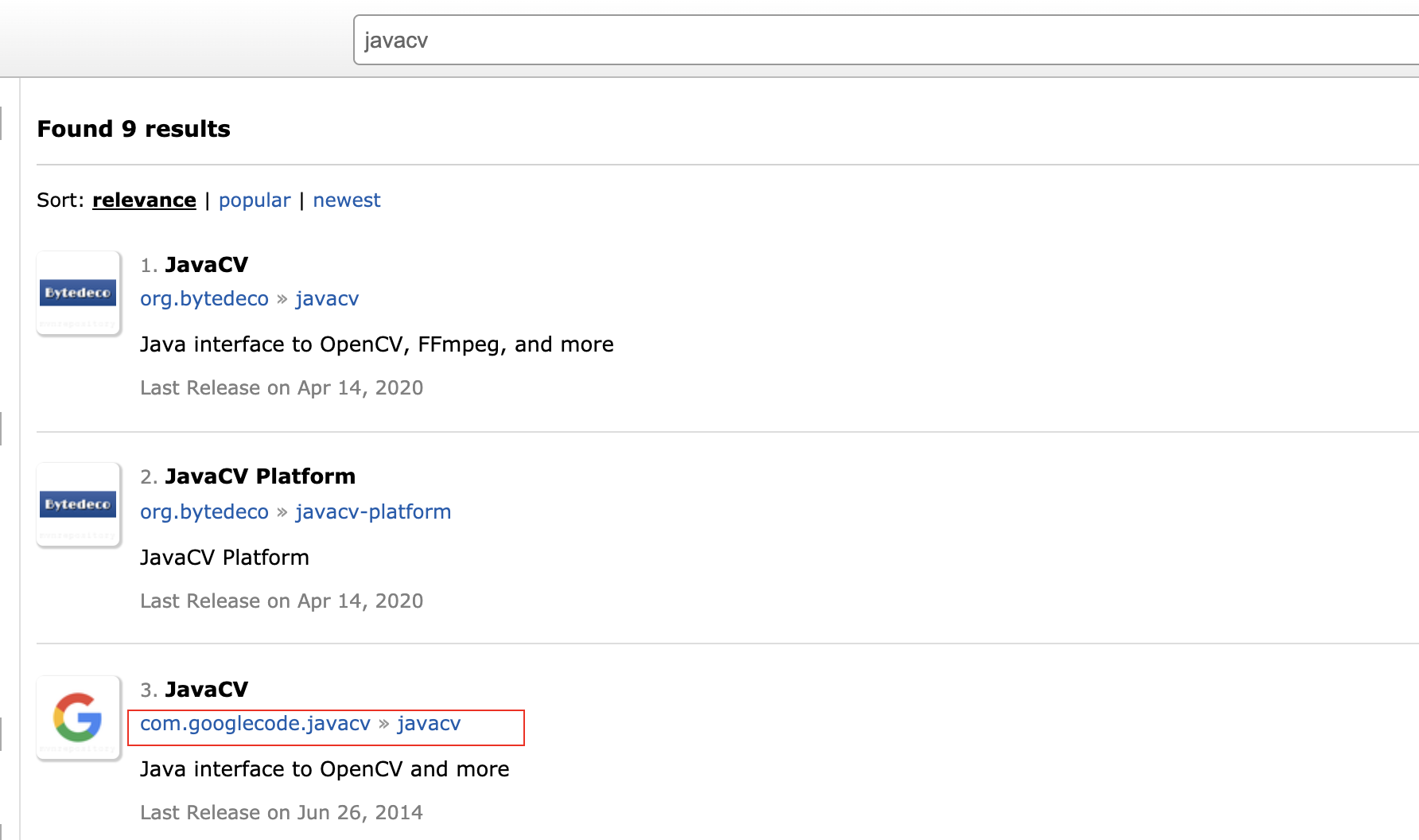Open javacv artifact link under com.googlecode.javacv
Viewport: 1419px width, 840px height.
click(x=429, y=724)
